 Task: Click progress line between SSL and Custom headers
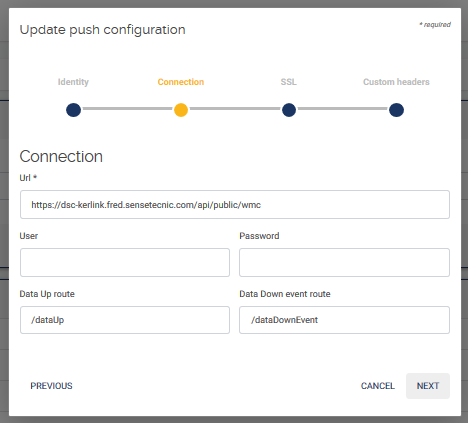pos(343,109)
